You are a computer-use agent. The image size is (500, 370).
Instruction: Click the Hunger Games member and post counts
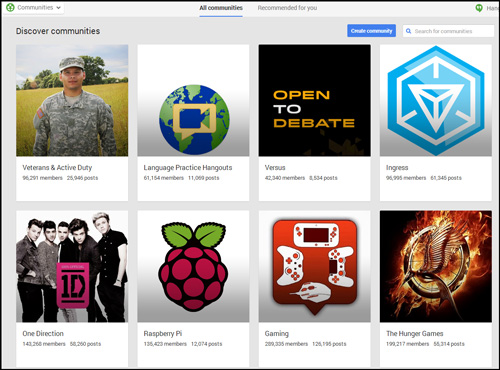point(425,344)
